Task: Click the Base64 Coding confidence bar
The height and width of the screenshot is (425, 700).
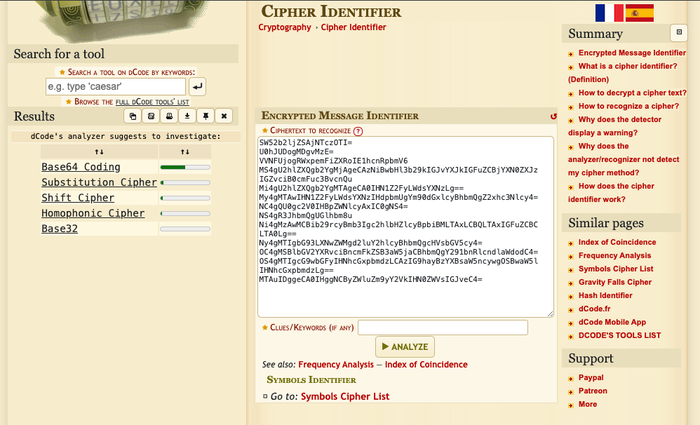Action: [x=185, y=167]
